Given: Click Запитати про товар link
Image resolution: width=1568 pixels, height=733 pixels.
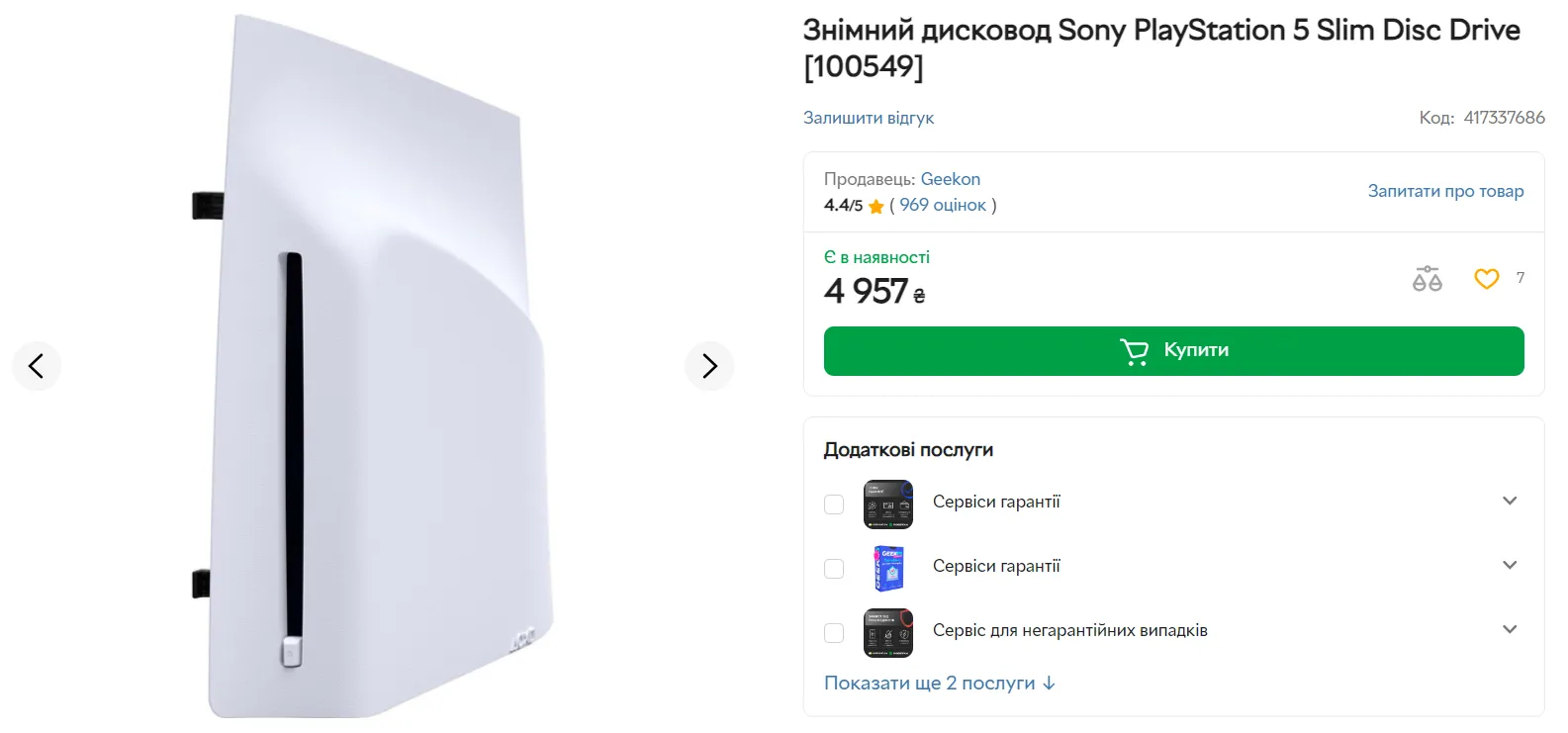Looking at the screenshot, I should click(x=1445, y=191).
